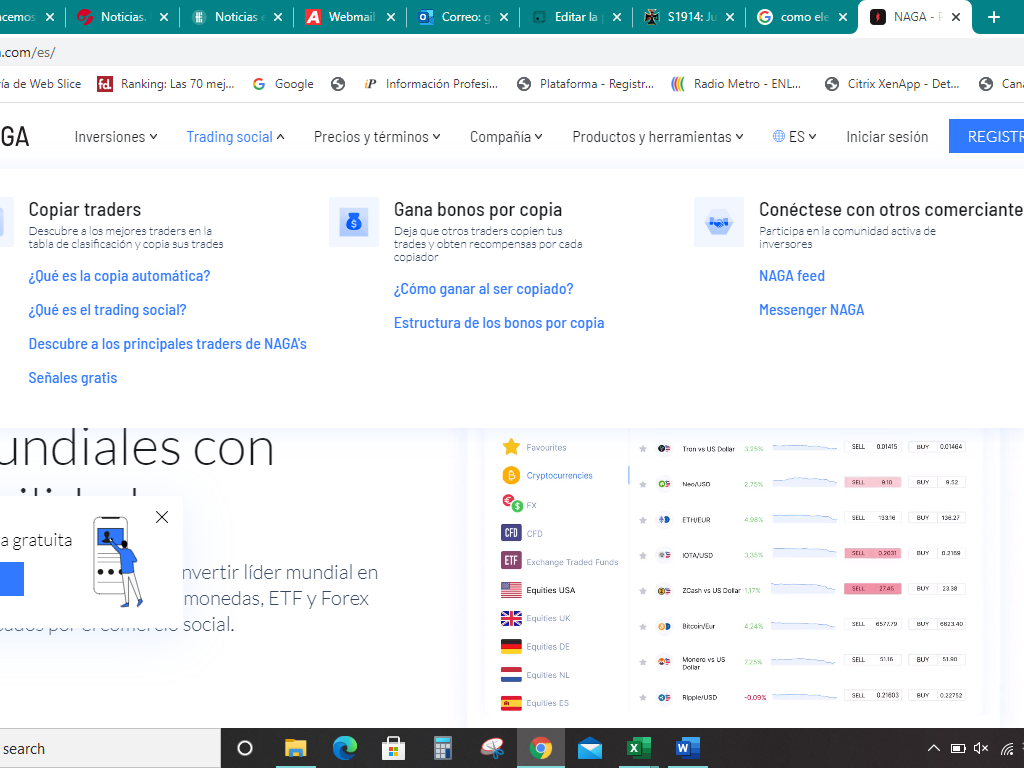Select the ETF Exchange Traded Funds icon
1024x768 pixels.
(x=511, y=561)
